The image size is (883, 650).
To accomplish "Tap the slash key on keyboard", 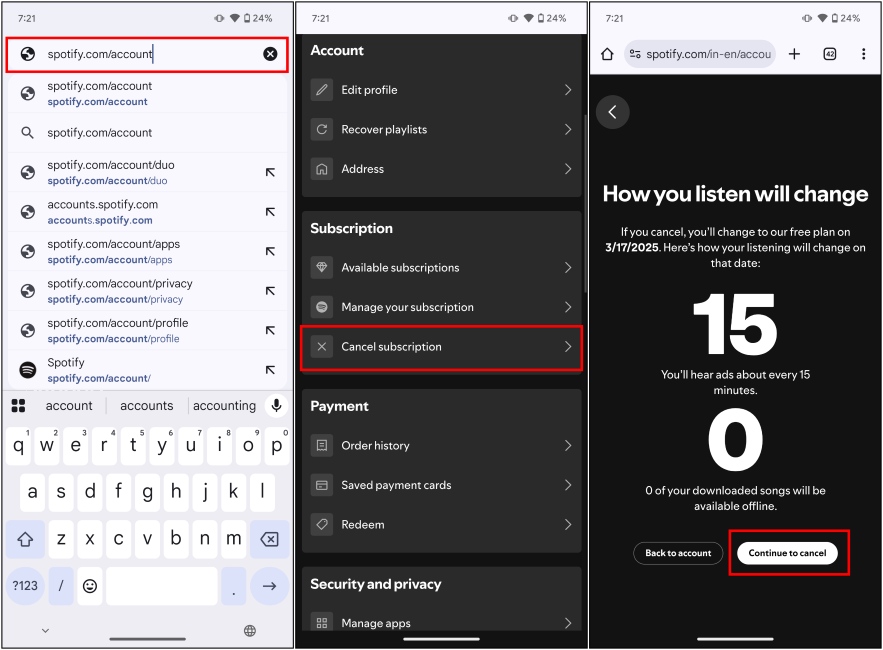I will 61,586.
